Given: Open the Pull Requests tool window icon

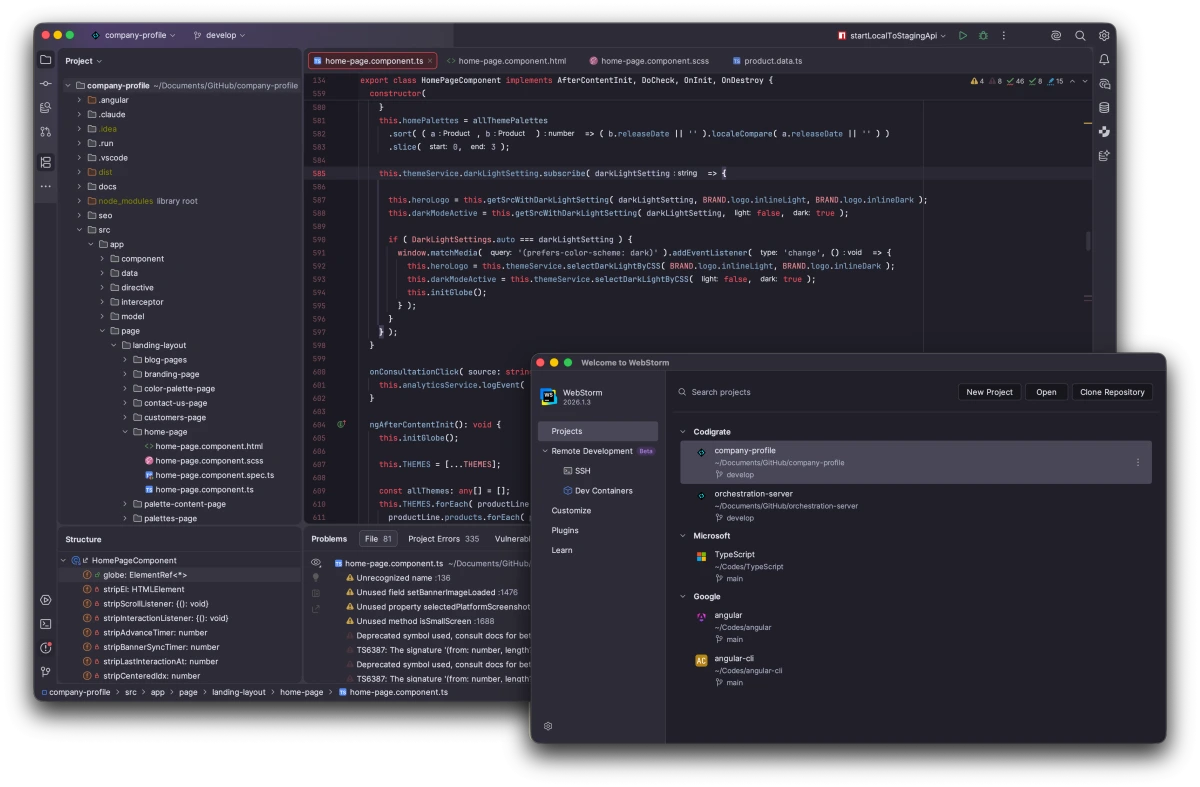Looking at the screenshot, I should (x=45, y=131).
